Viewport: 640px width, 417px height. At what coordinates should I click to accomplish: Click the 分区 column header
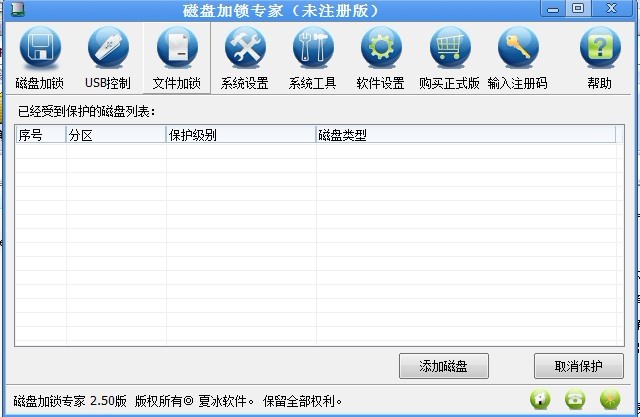click(x=115, y=135)
